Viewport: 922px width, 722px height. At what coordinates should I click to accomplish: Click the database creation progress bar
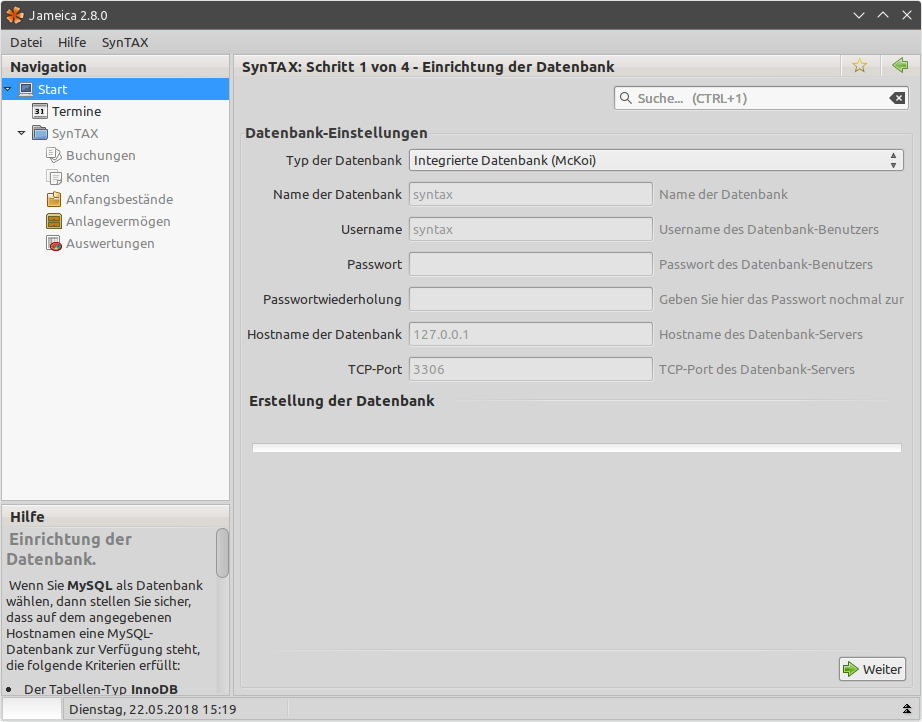pyautogui.click(x=577, y=448)
